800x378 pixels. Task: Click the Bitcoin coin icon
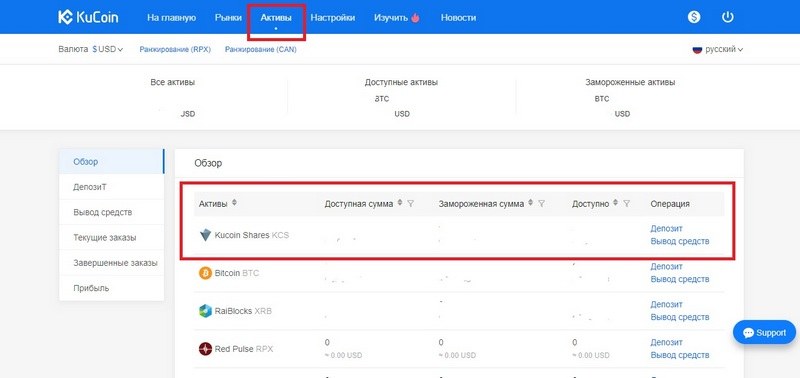205,273
